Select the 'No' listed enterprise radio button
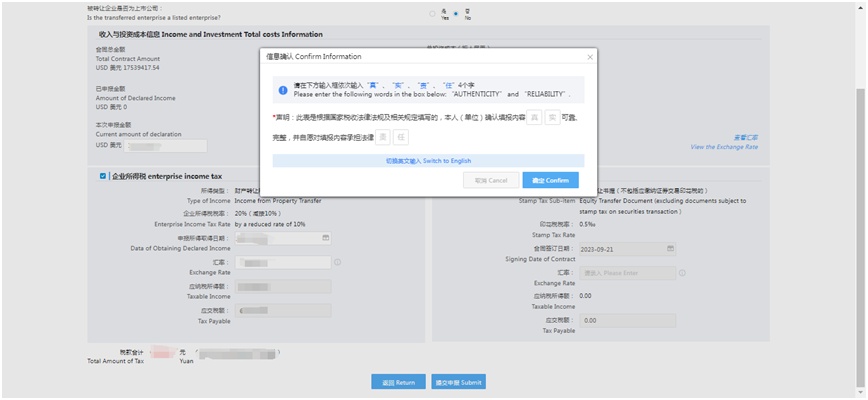Image resolution: width=868 pixels, height=400 pixels. (x=456, y=14)
